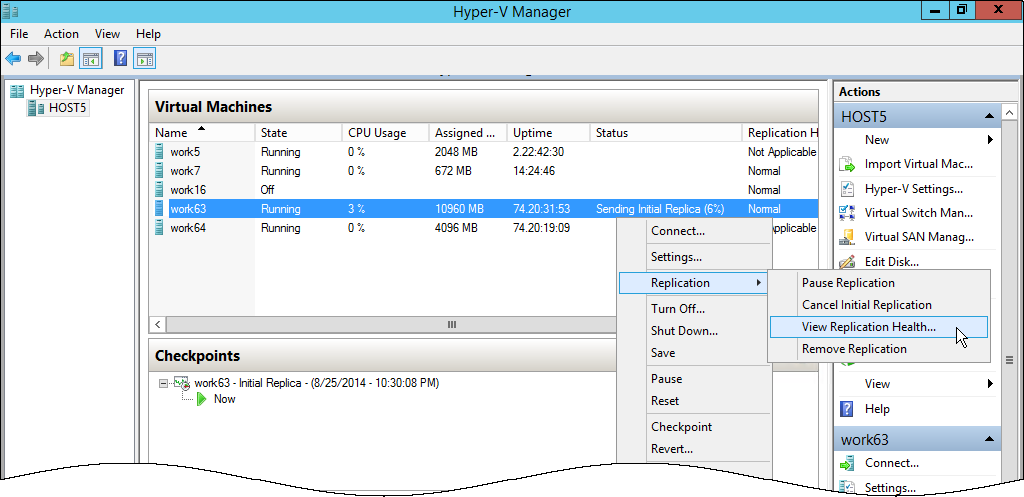The width and height of the screenshot is (1024, 497).
Task: Select Pause Replication in the submenu
Action: tap(848, 283)
